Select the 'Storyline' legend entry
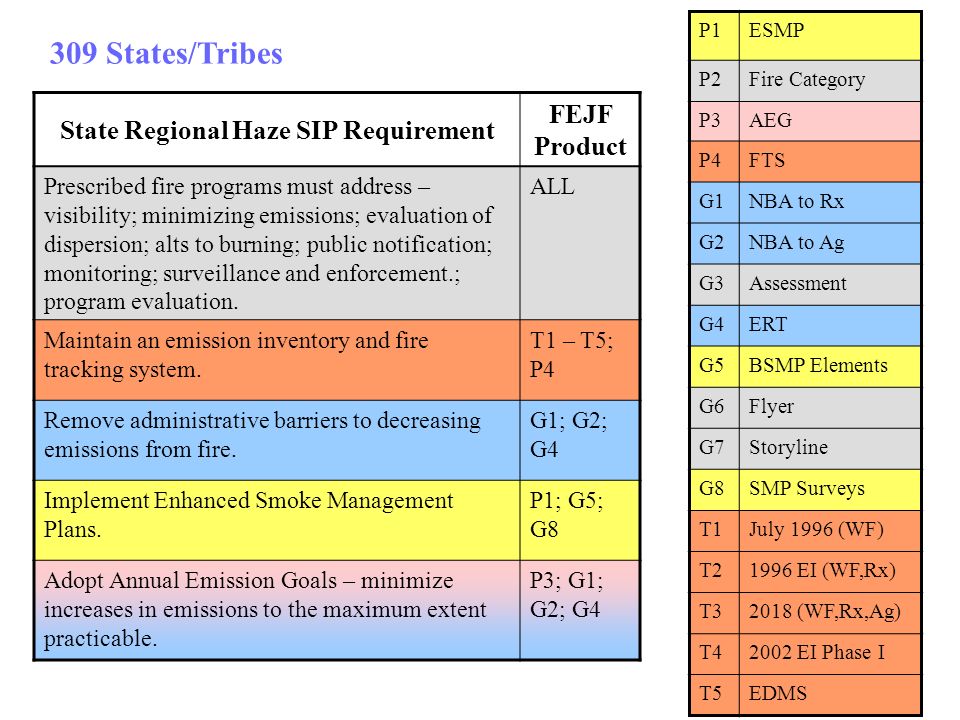 point(830,449)
